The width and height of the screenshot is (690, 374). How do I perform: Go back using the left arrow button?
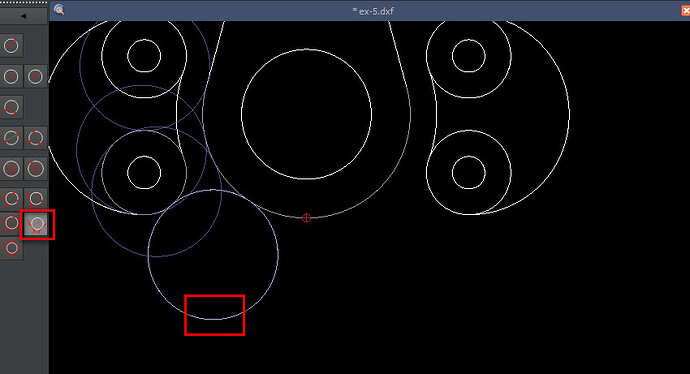click(x=23, y=16)
